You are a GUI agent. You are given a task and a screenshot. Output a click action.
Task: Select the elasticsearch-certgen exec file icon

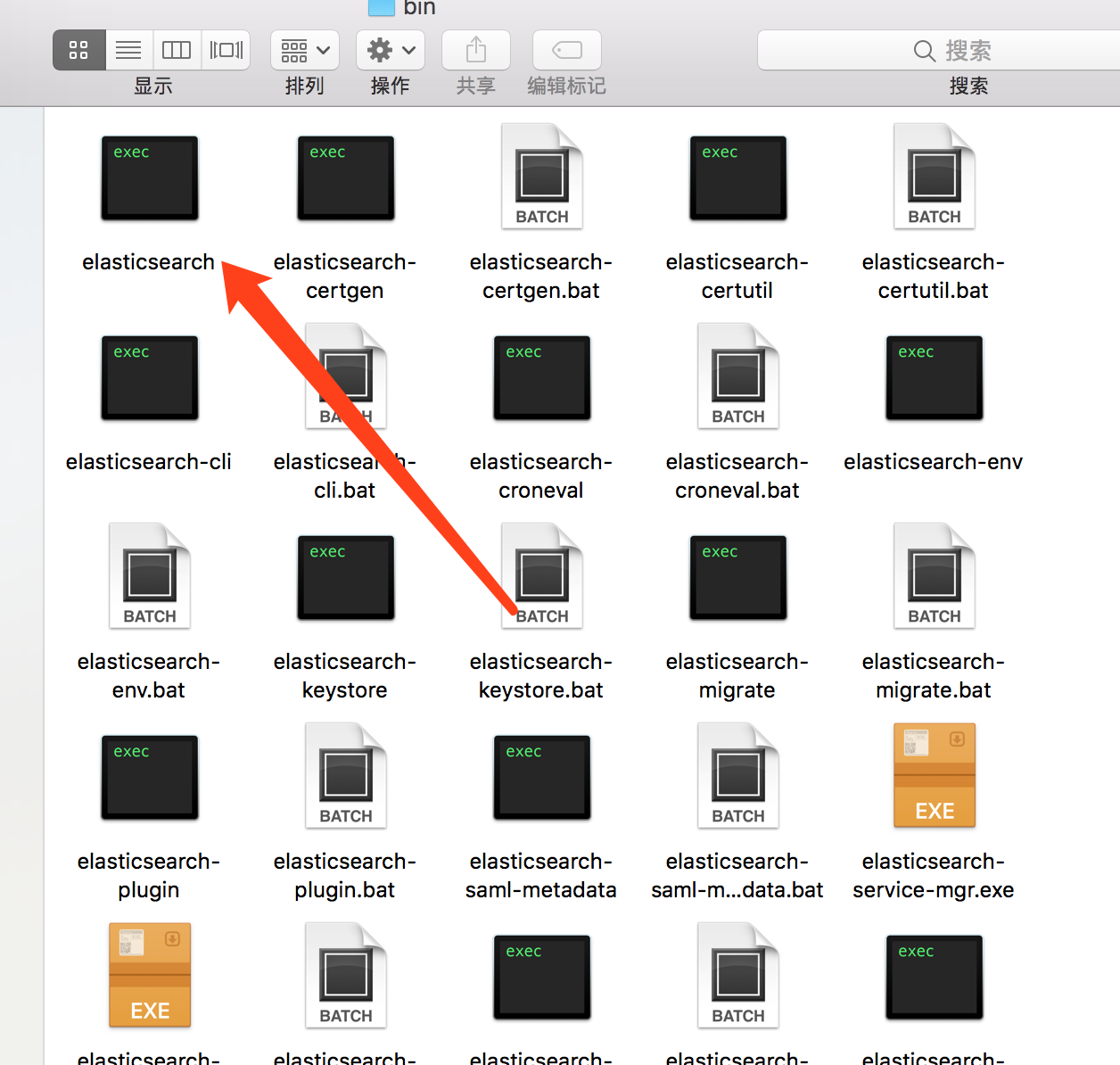pyautogui.click(x=345, y=177)
